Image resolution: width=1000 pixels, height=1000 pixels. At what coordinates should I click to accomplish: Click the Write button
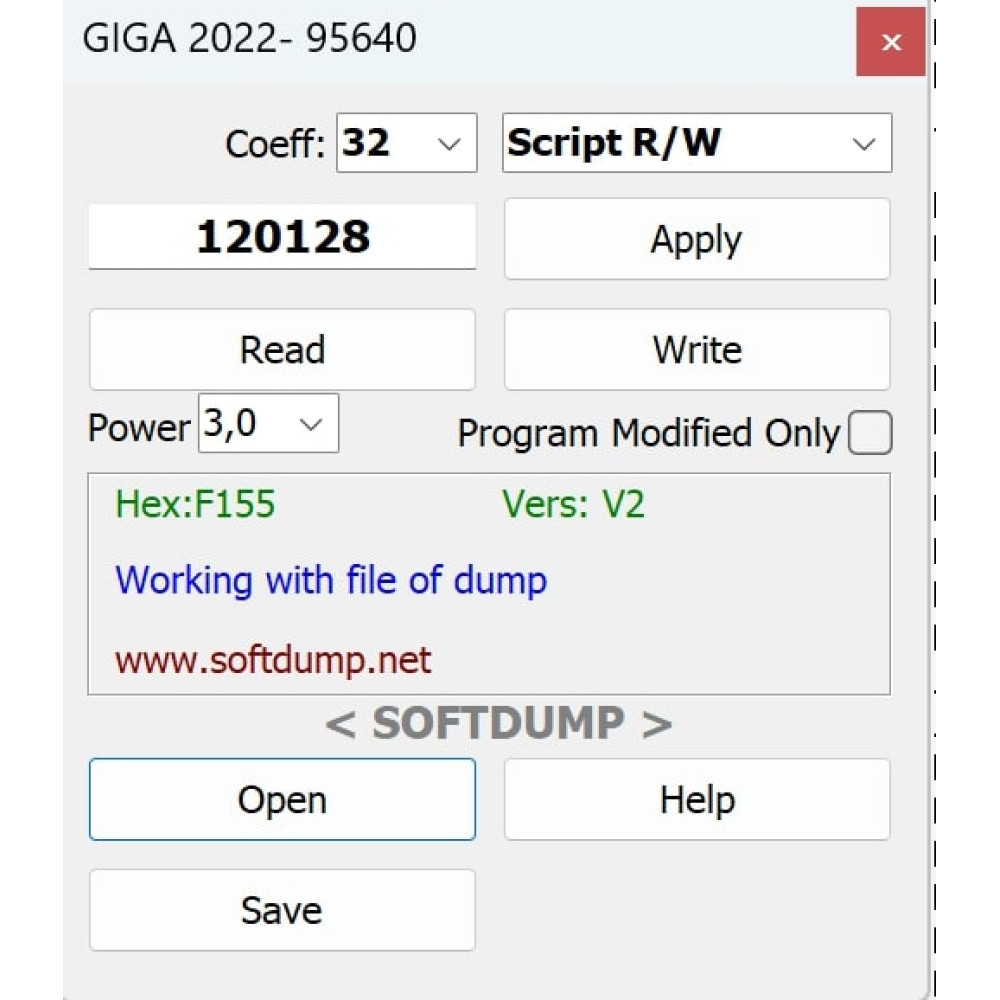(x=697, y=349)
